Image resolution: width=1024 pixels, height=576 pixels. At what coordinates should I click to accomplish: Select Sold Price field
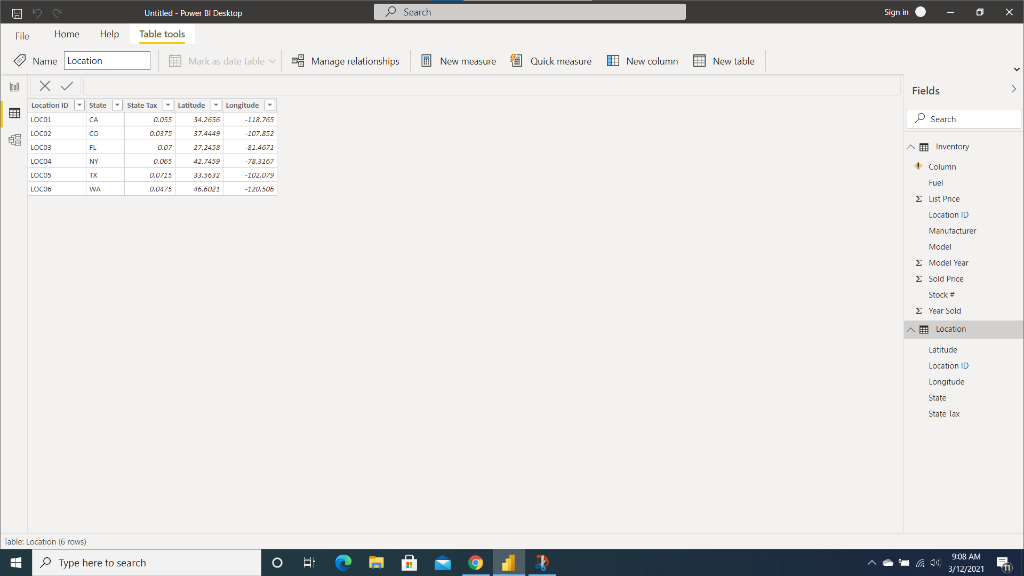[946, 279]
